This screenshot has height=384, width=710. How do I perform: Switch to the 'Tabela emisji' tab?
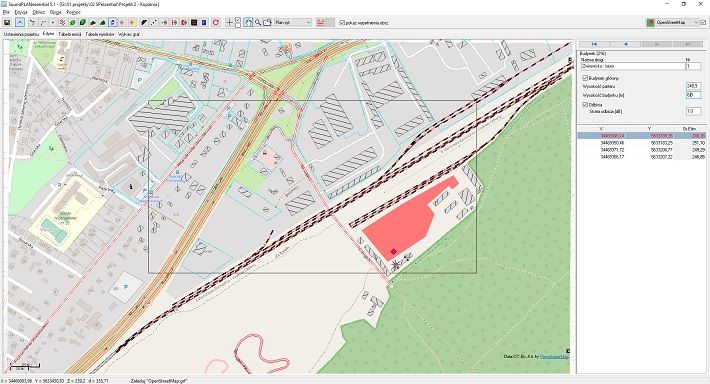point(70,34)
